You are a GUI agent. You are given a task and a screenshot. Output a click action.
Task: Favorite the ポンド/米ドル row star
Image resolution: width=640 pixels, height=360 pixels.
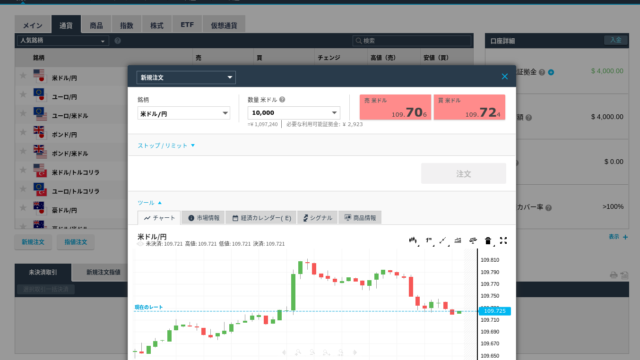(x=23, y=151)
